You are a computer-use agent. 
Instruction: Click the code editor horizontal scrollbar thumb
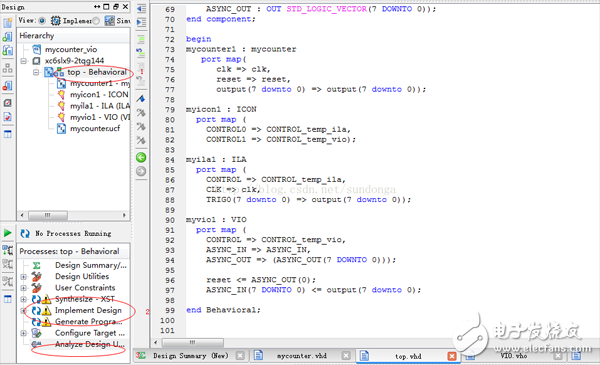(x=193, y=342)
